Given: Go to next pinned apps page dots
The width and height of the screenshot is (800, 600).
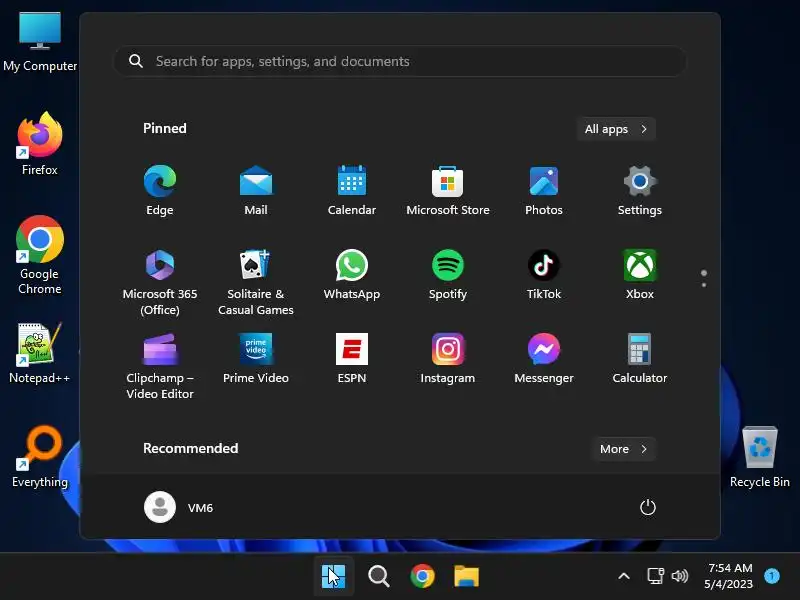Looking at the screenshot, I should point(704,279).
